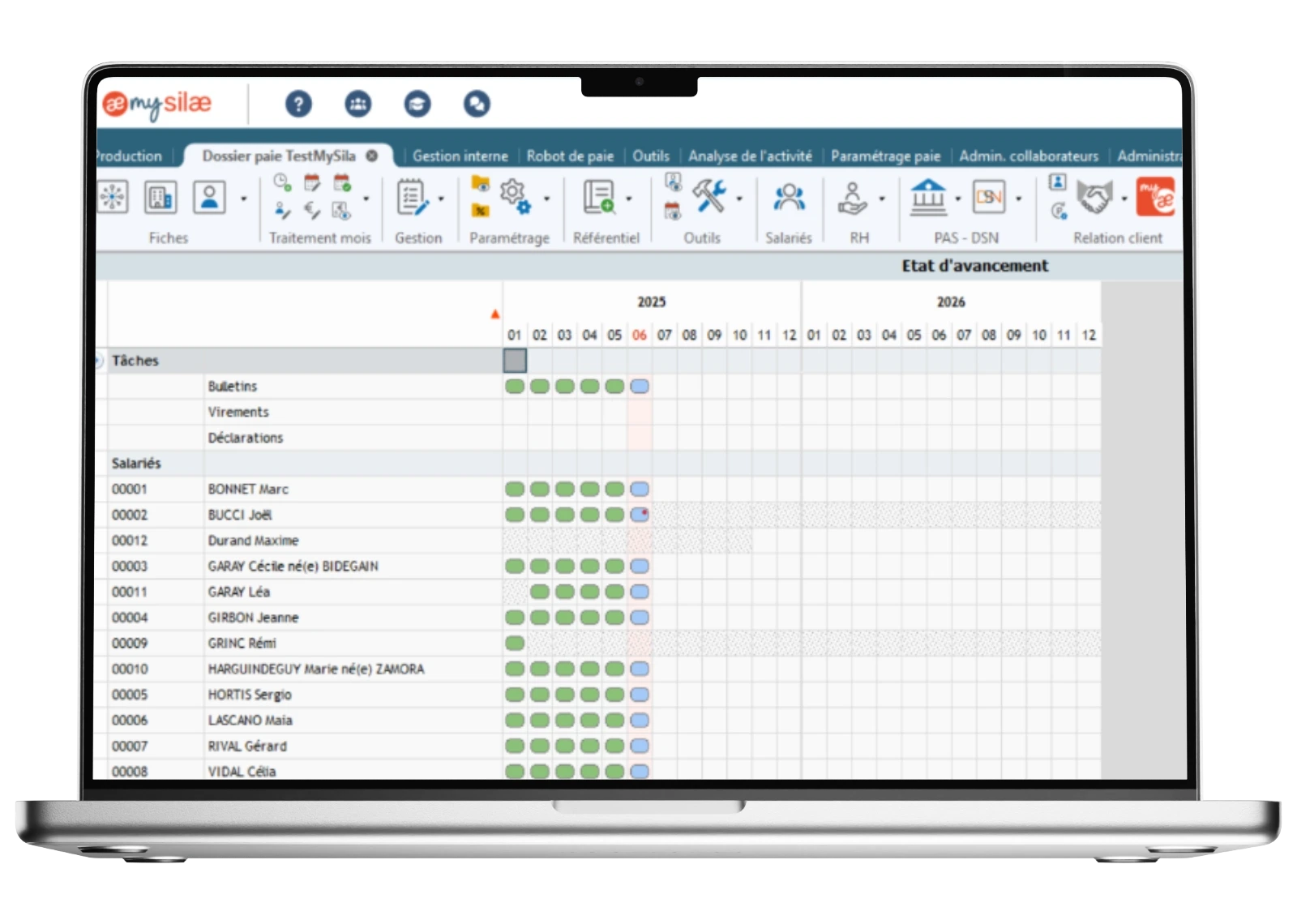This screenshot has height=924, width=1297.
Task: Switch to the Gestion interne tab
Action: coord(460,156)
